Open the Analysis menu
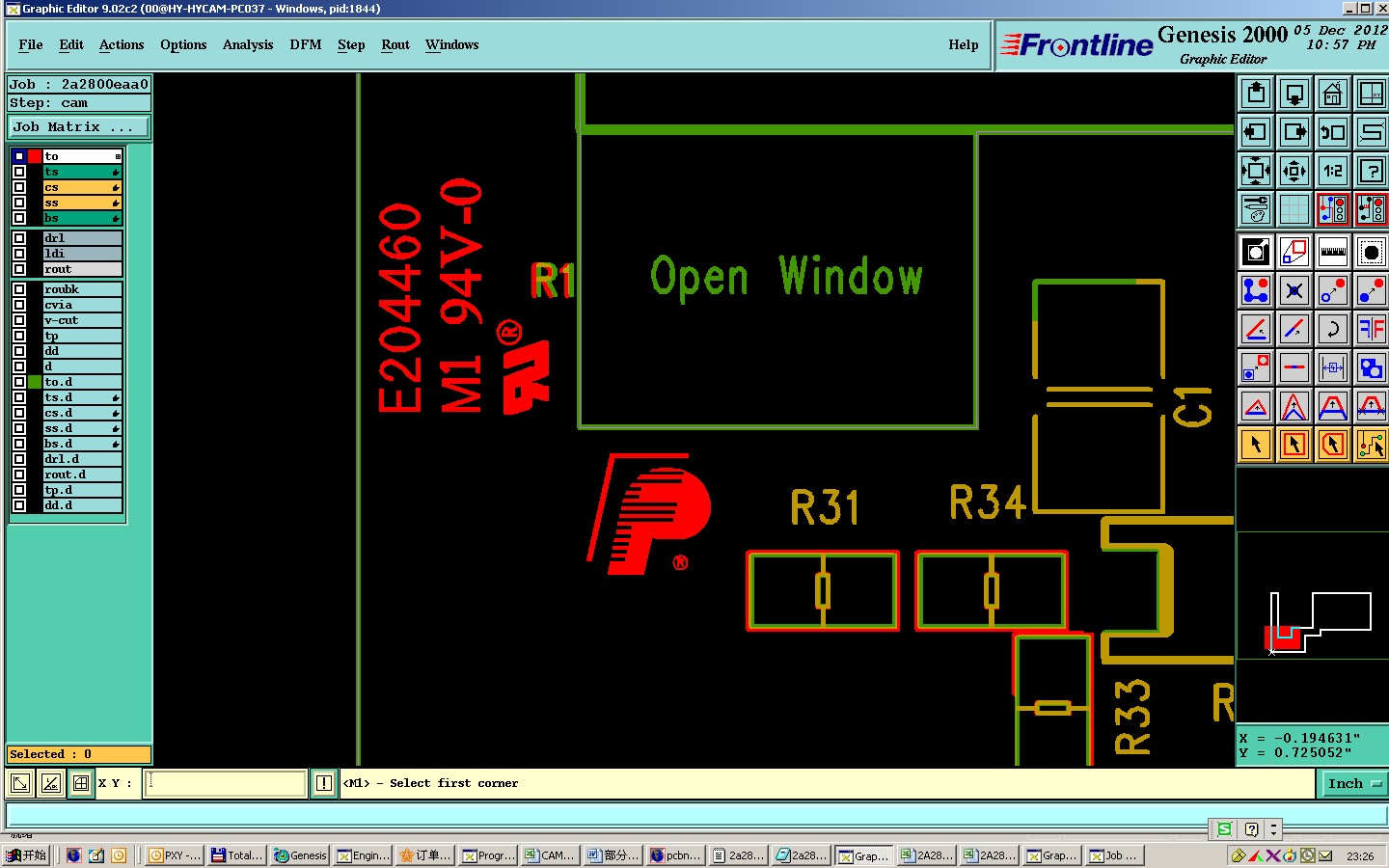1389x868 pixels. (248, 44)
